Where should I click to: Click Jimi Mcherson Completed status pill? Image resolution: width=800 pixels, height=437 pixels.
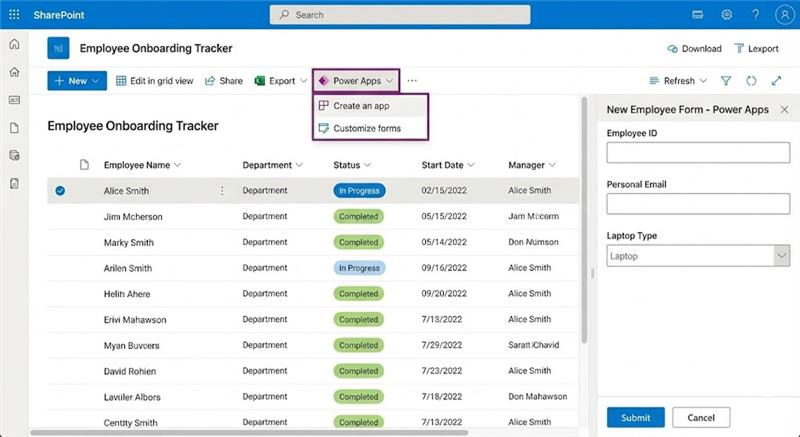(x=359, y=216)
